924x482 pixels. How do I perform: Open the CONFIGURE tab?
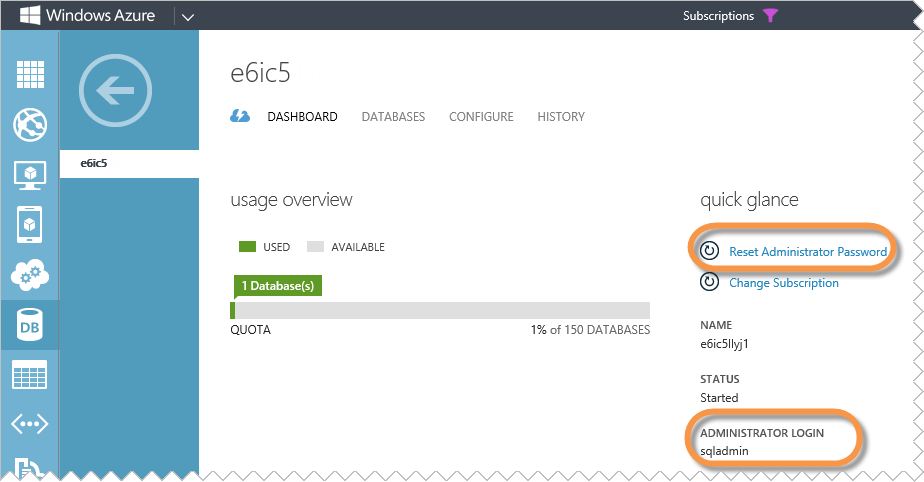coord(481,117)
